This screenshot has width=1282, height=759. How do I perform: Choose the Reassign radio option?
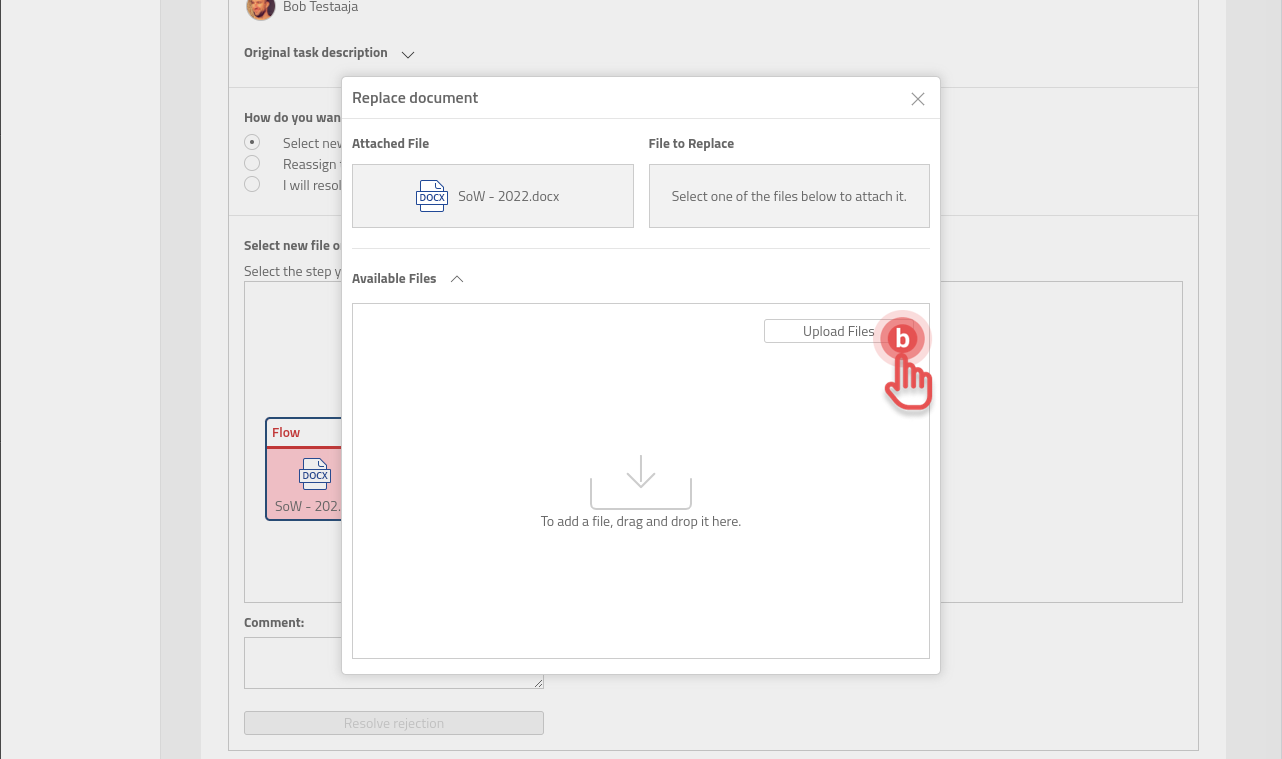pyautogui.click(x=252, y=163)
